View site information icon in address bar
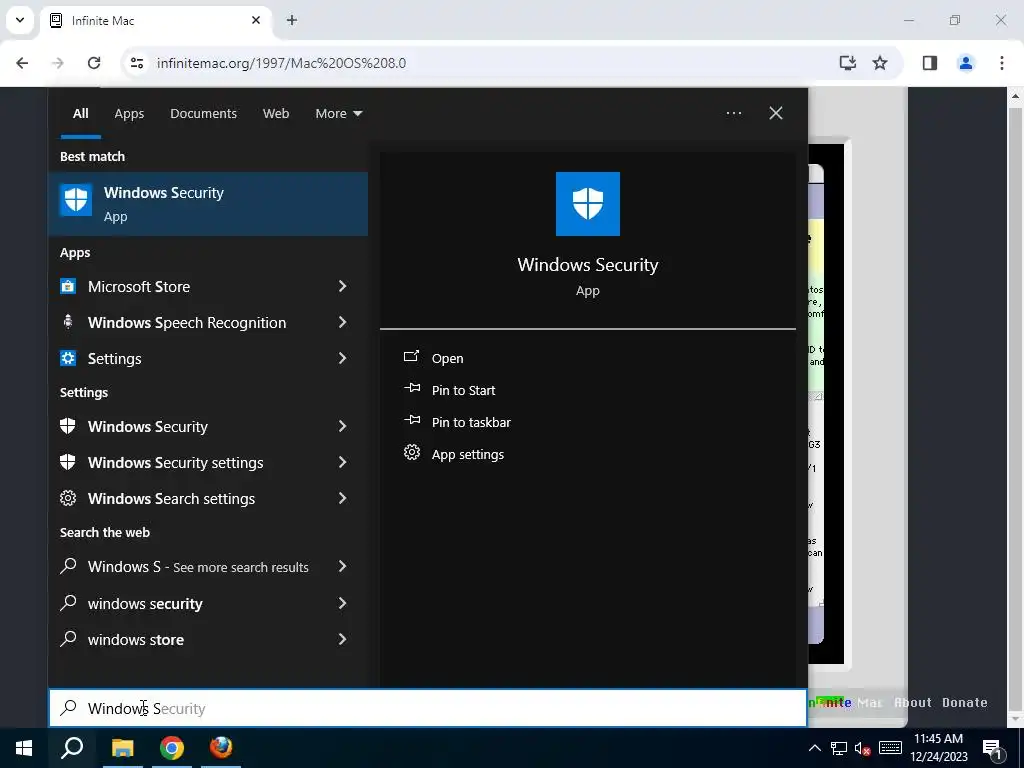 136,63
